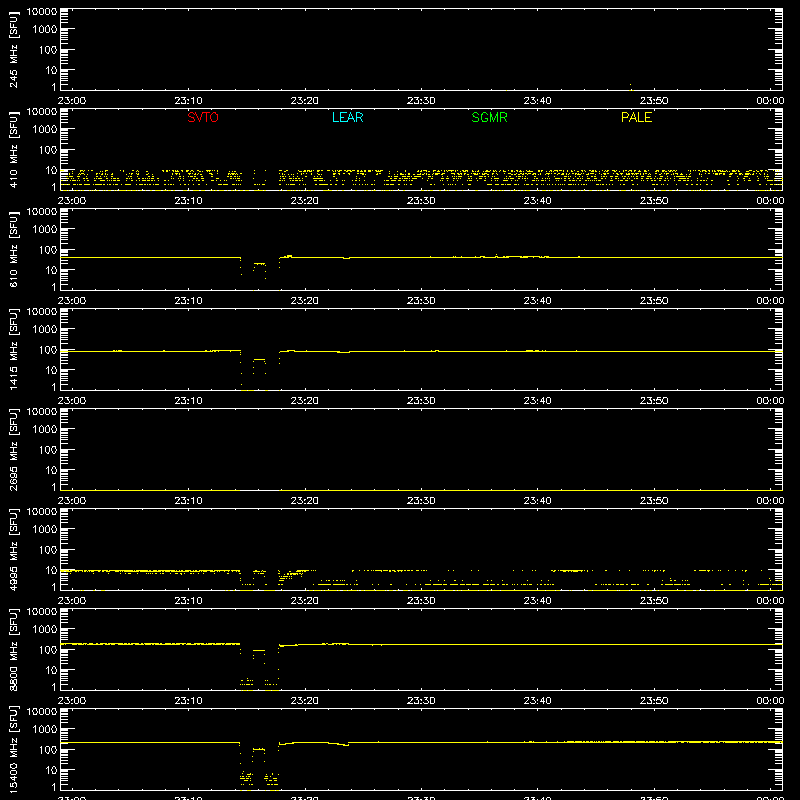Click the 100 tick value on 15400 MHz panel
The image size is (800, 800).
point(48,750)
